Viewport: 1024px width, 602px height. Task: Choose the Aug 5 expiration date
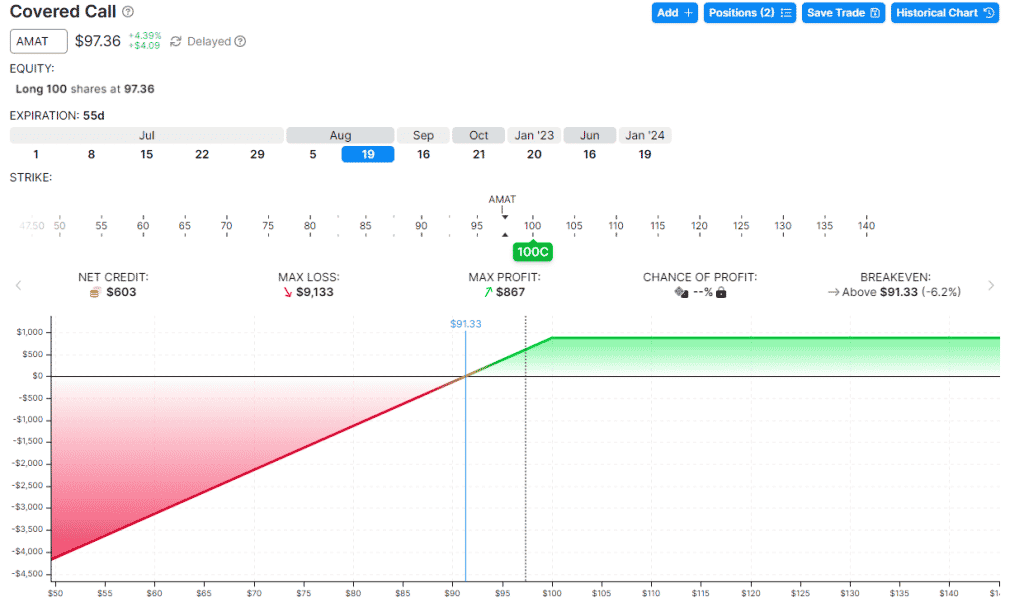click(313, 154)
